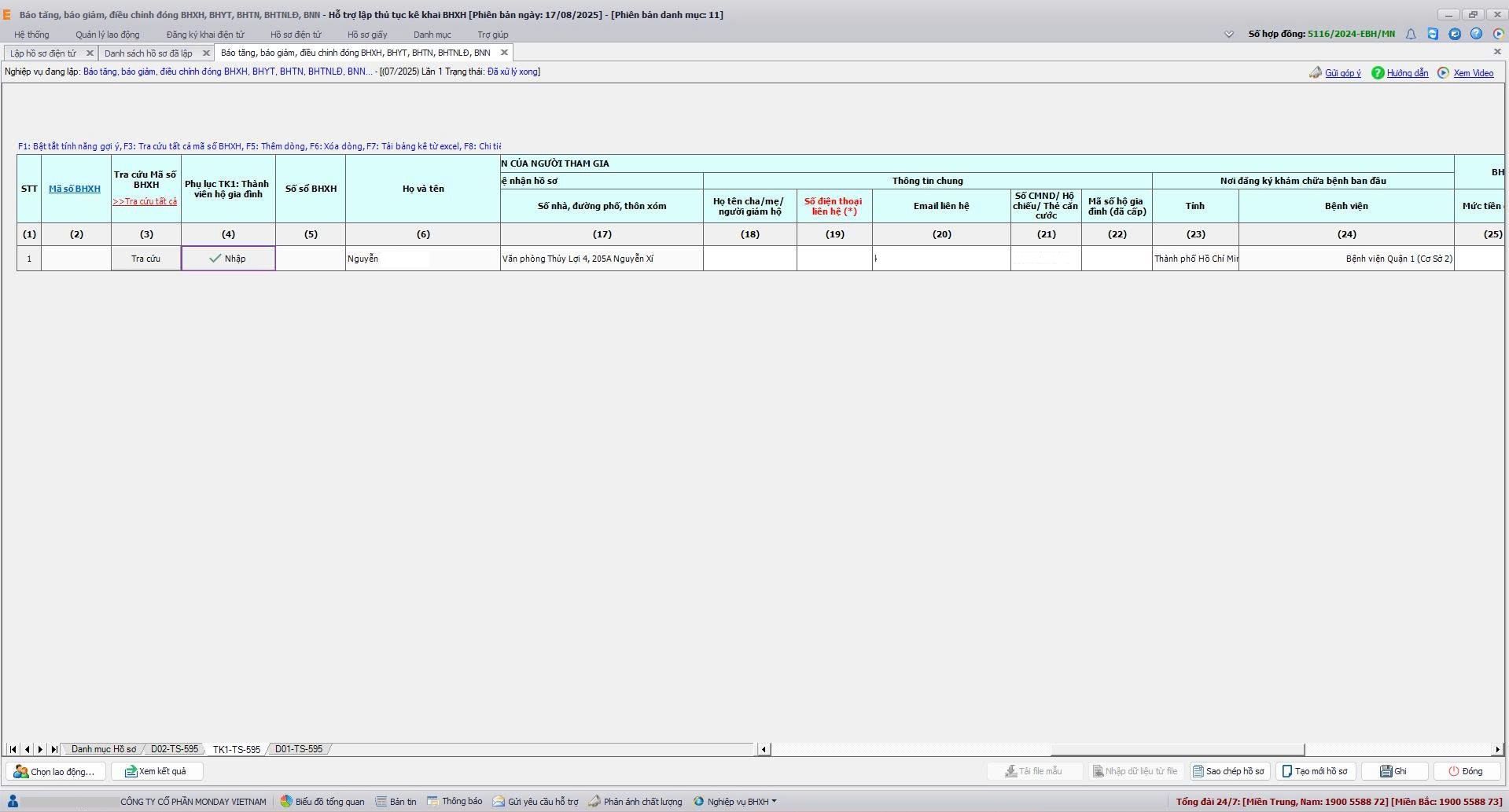Open Biểu đồ tổng quan chart in status bar
This screenshot has height=812, width=1509.
(x=322, y=802)
